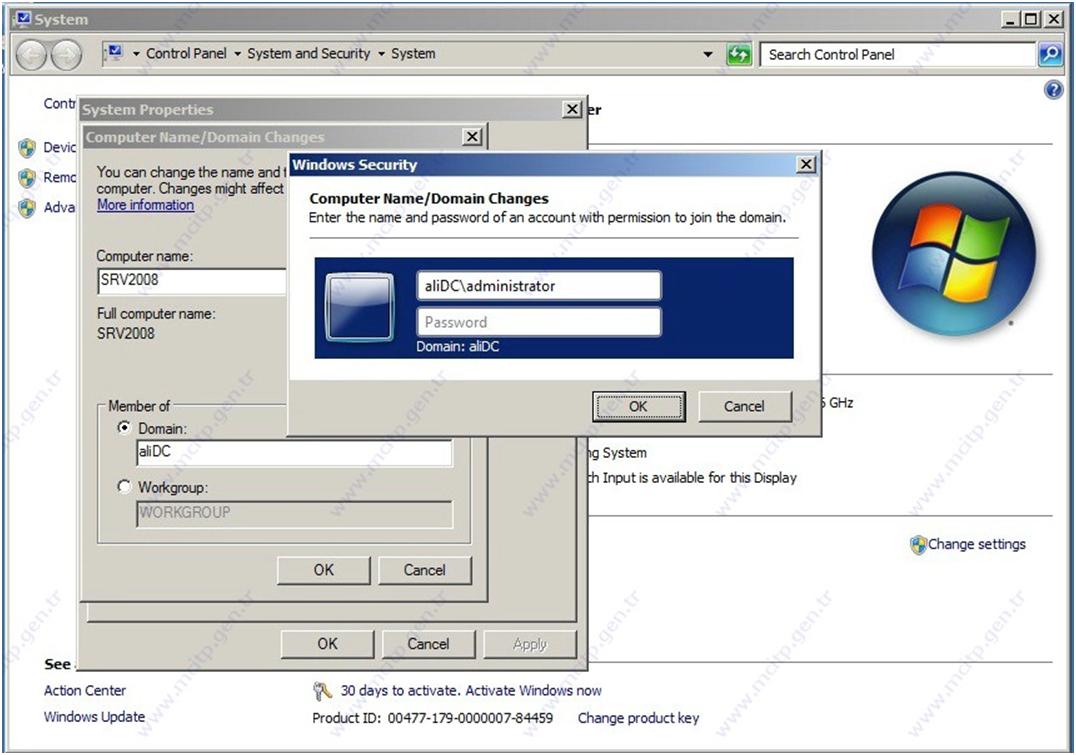The height and width of the screenshot is (755, 1076).
Task: Select the Domain radio button
Action: (124, 428)
